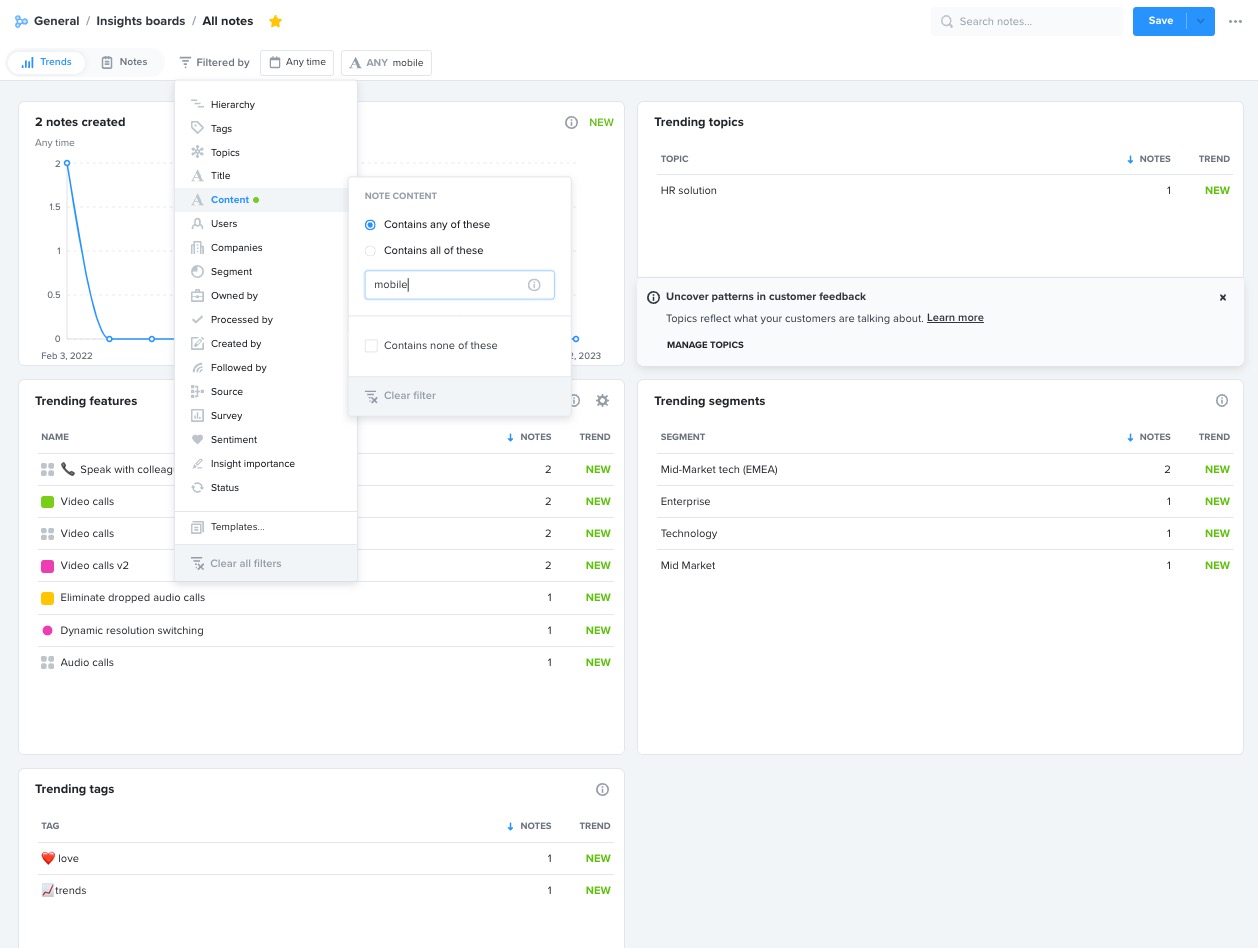Viewport: 1258px width, 948px height.
Task: Open the Any time date filter
Action: coord(296,62)
